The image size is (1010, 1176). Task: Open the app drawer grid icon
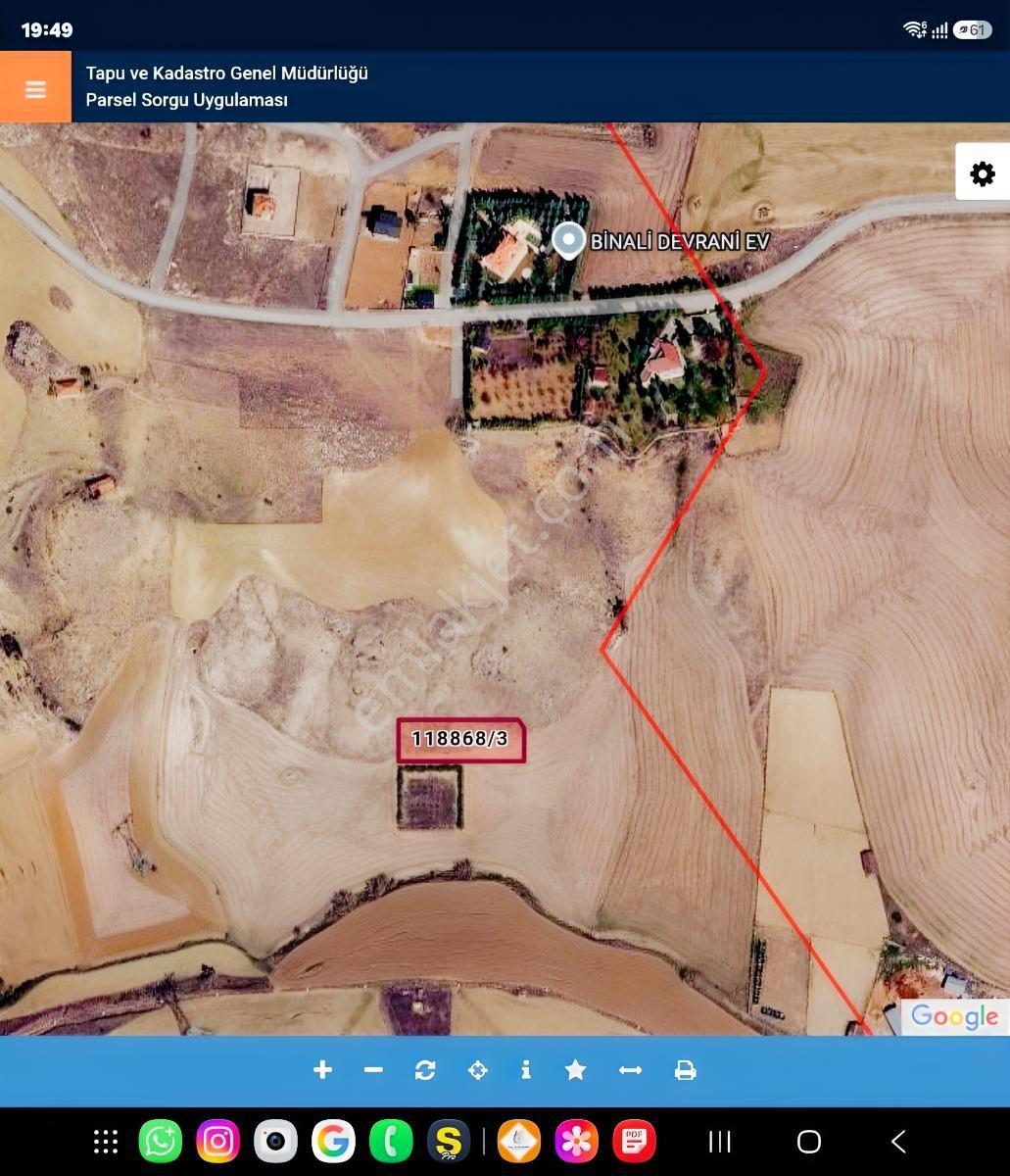click(106, 1142)
